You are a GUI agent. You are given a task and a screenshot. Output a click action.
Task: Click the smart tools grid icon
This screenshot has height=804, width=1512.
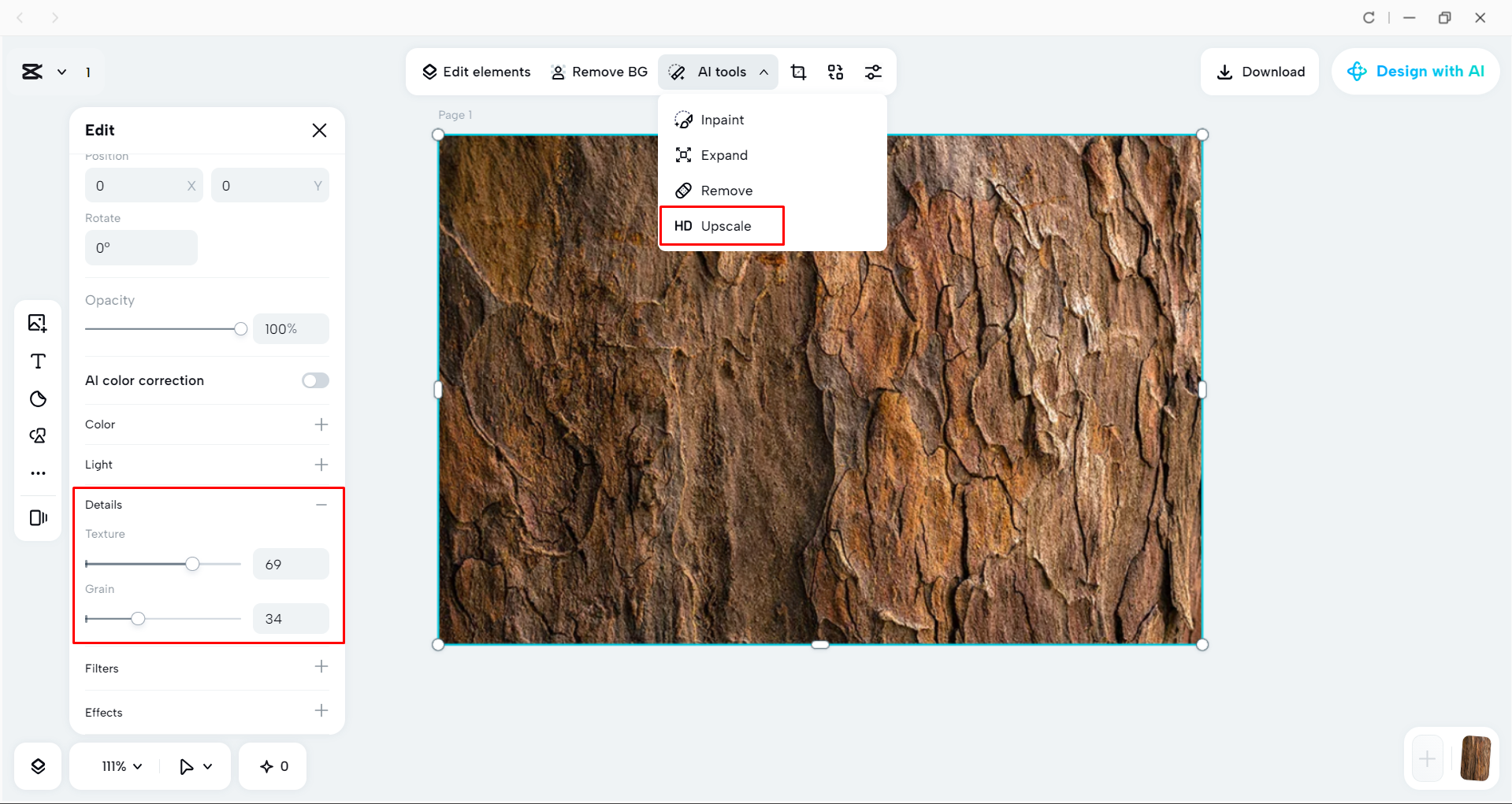[835, 72]
